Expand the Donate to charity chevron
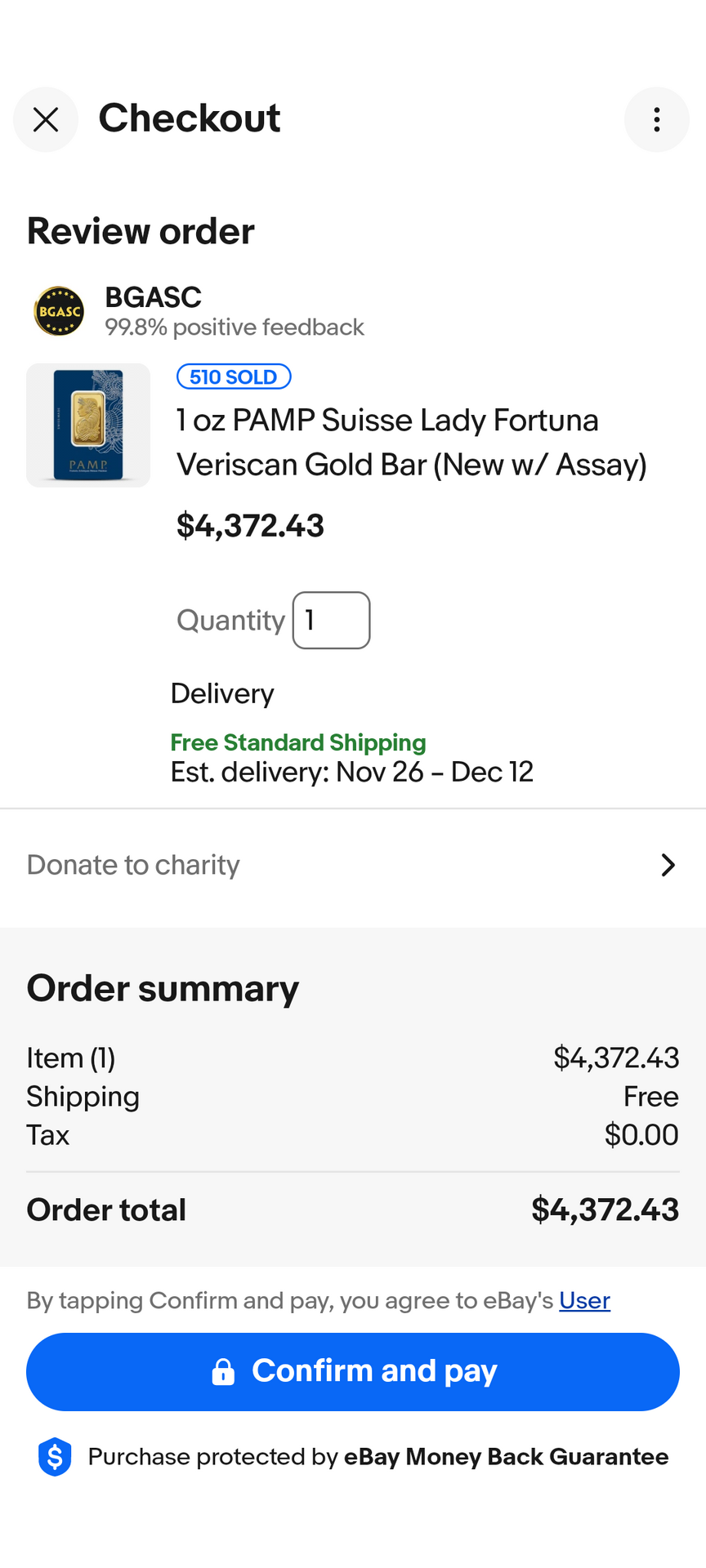Image resolution: width=706 pixels, height=1568 pixels. coord(668,865)
